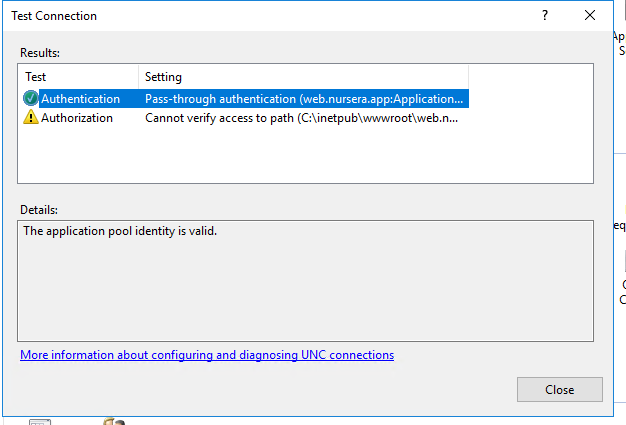Select the Authentication row label

pyautogui.click(x=80, y=99)
